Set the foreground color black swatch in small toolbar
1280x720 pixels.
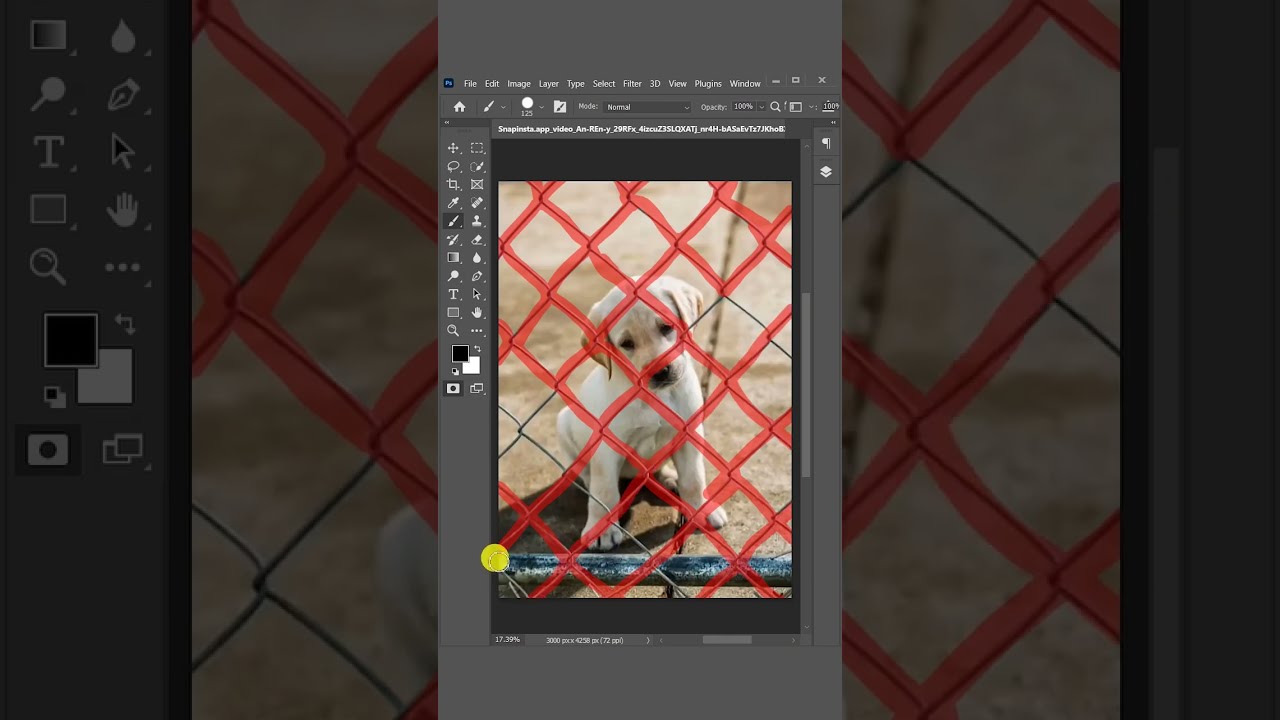(458, 352)
